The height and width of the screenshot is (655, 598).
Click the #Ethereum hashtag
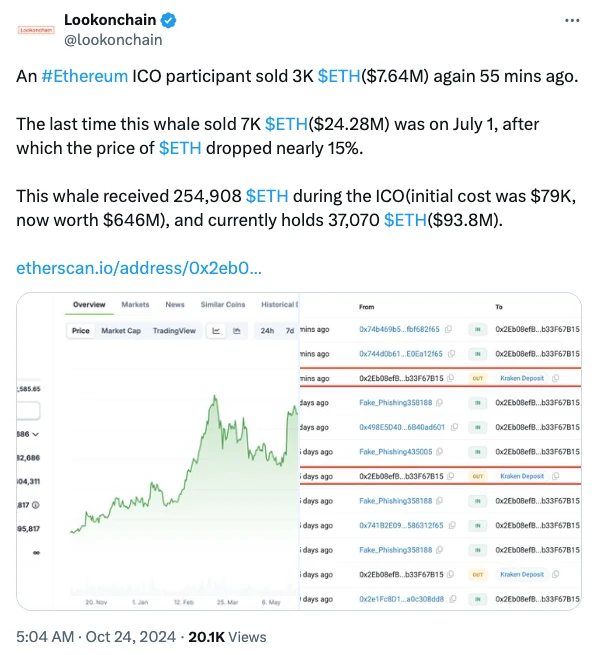pyautogui.click(x=84, y=76)
